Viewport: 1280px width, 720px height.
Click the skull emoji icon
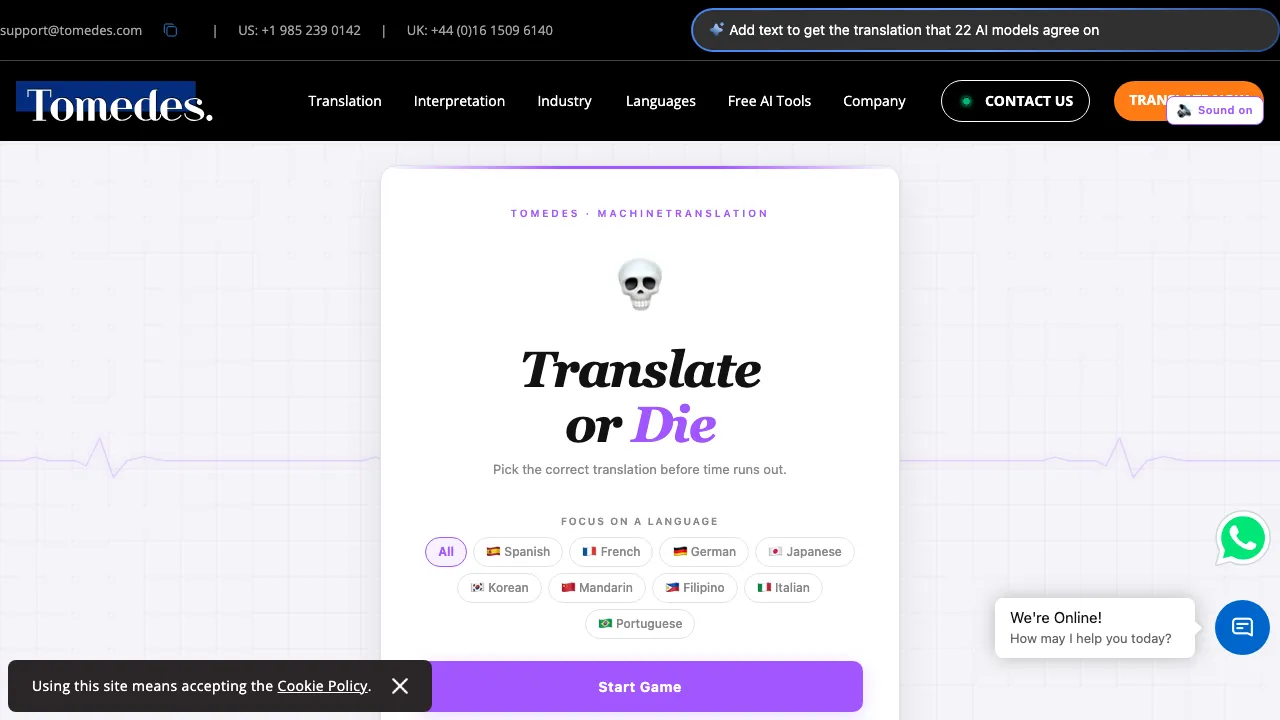(x=640, y=284)
